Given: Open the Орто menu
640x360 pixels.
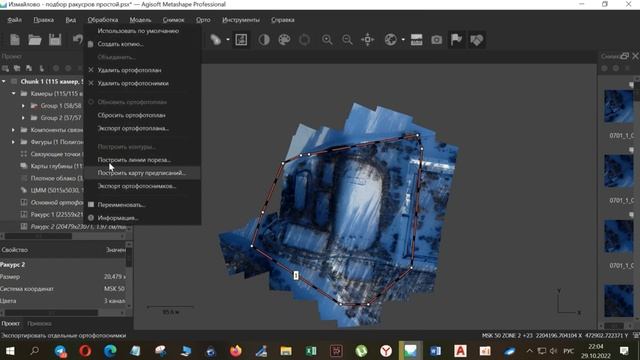Looking at the screenshot, I should point(203,20).
